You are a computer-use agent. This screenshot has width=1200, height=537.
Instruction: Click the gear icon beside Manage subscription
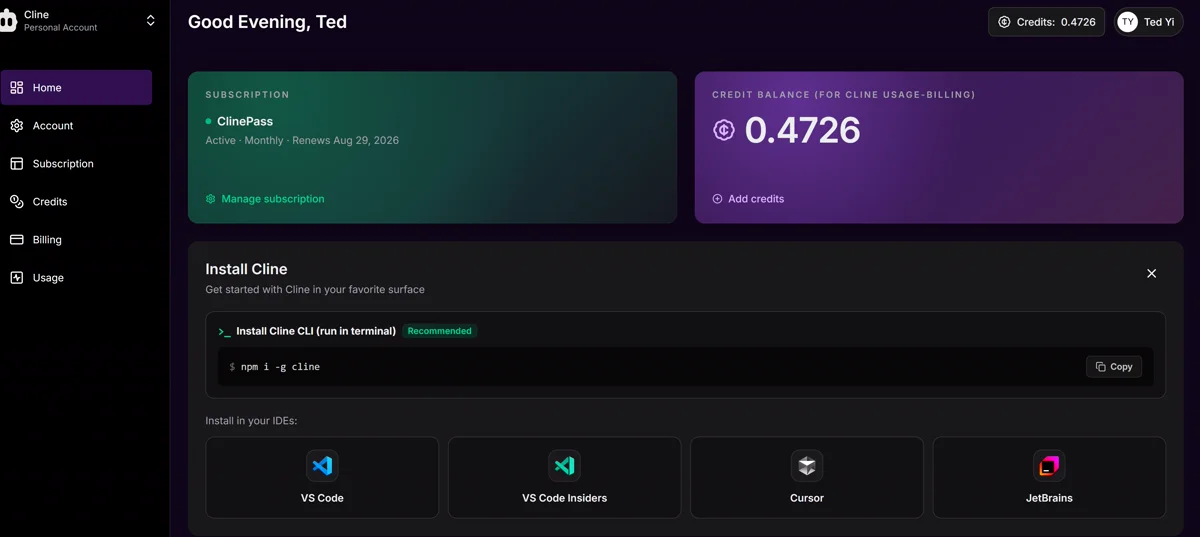click(210, 199)
